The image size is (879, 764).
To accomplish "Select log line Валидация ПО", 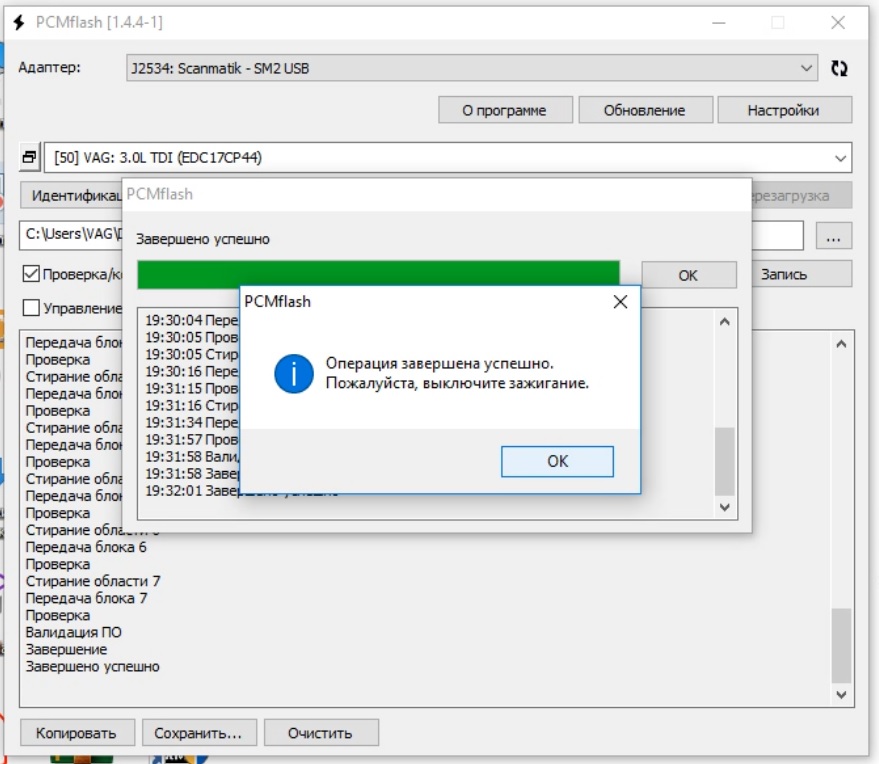I will pyautogui.click(x=73, y=632).
